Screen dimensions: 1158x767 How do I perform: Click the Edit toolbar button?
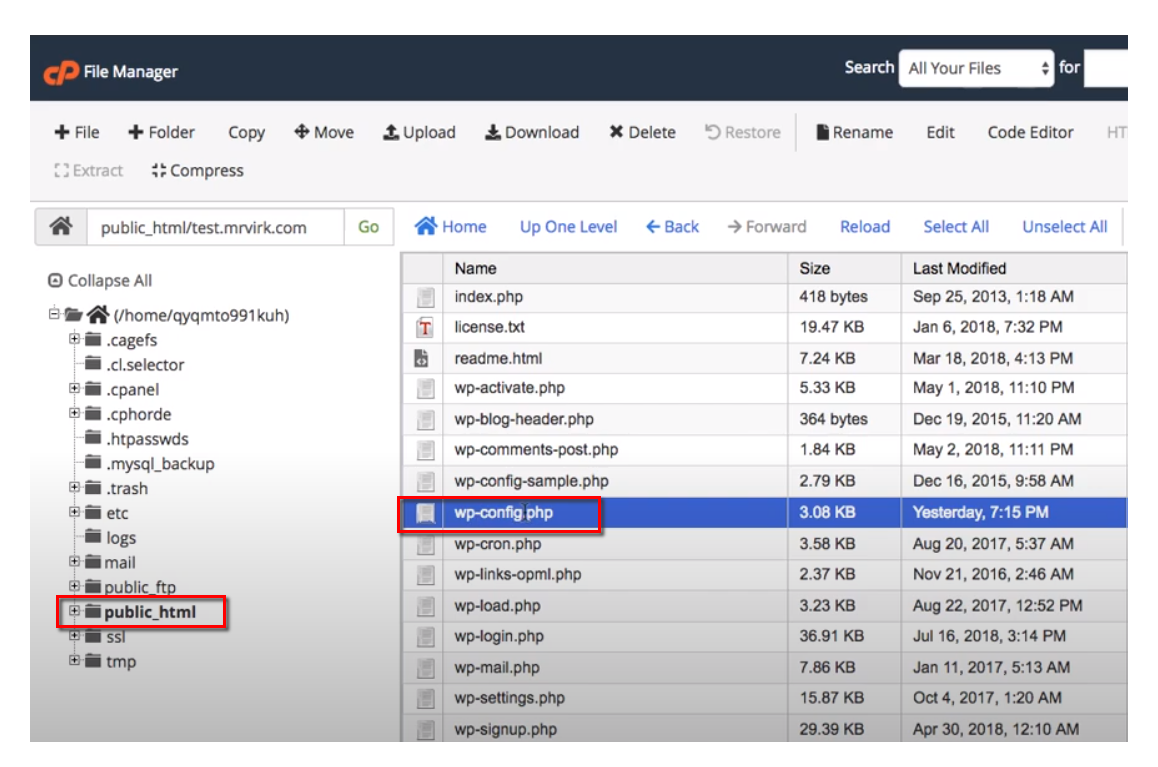click(940, 132)
